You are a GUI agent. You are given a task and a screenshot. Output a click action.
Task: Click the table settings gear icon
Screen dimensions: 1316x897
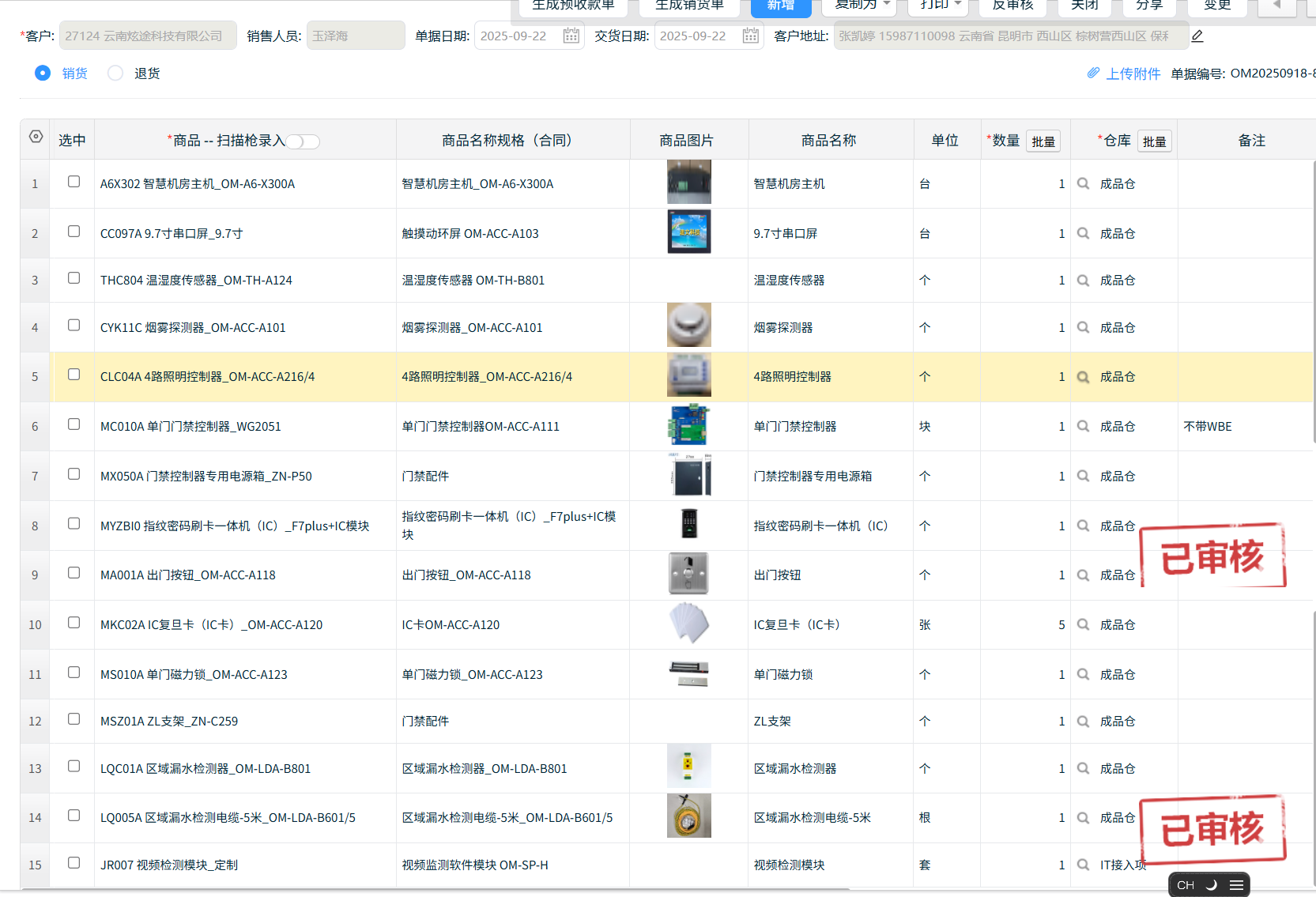click(x=36, y=137)
